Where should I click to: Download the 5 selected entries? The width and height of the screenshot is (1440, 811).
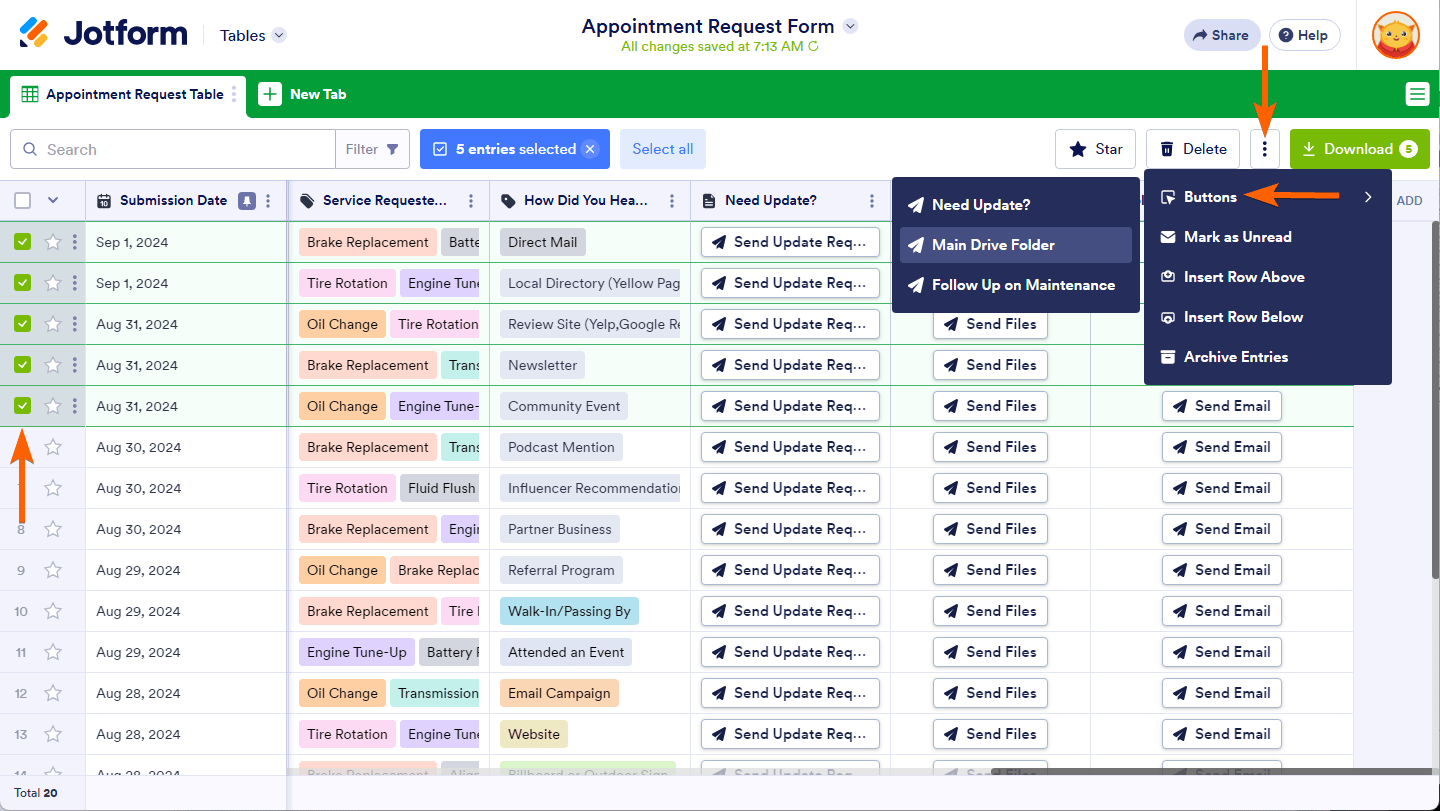pyautogui.click(x=1360, y=149)
